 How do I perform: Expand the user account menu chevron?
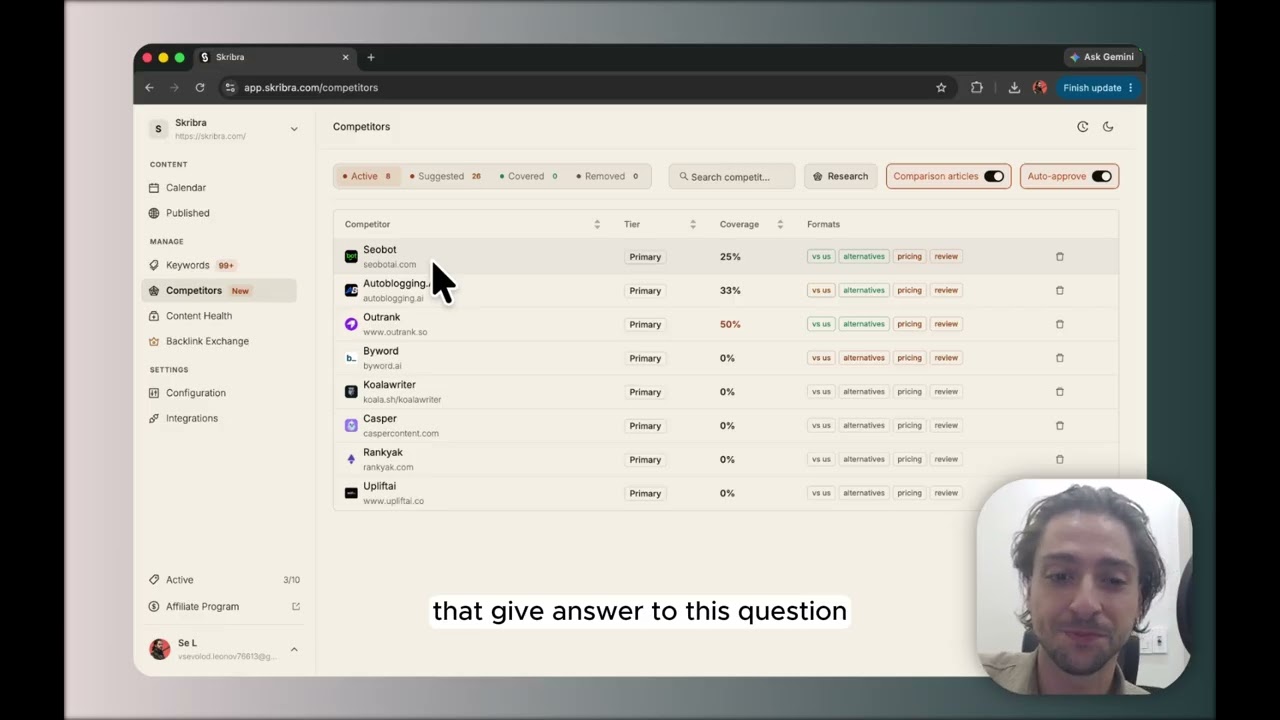click(x=294, y=650)
